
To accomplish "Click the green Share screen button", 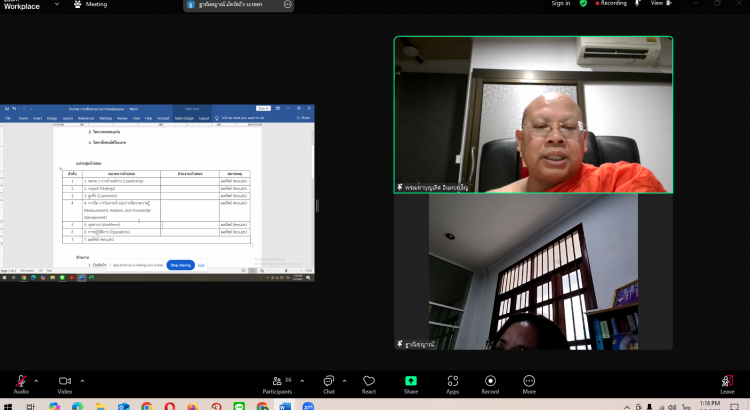I will [x=411, y=384].
